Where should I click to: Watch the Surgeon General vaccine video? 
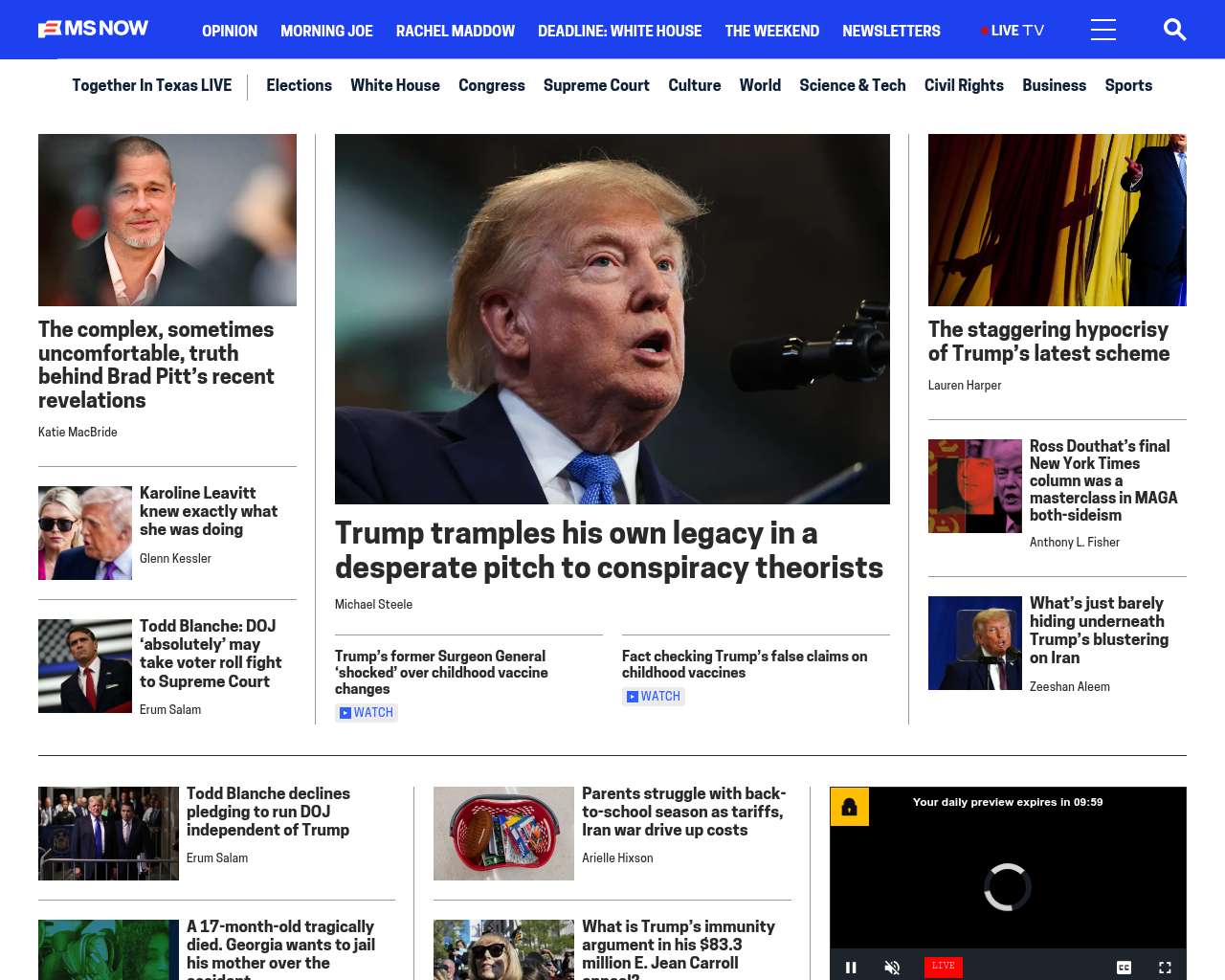coord(367,713)
